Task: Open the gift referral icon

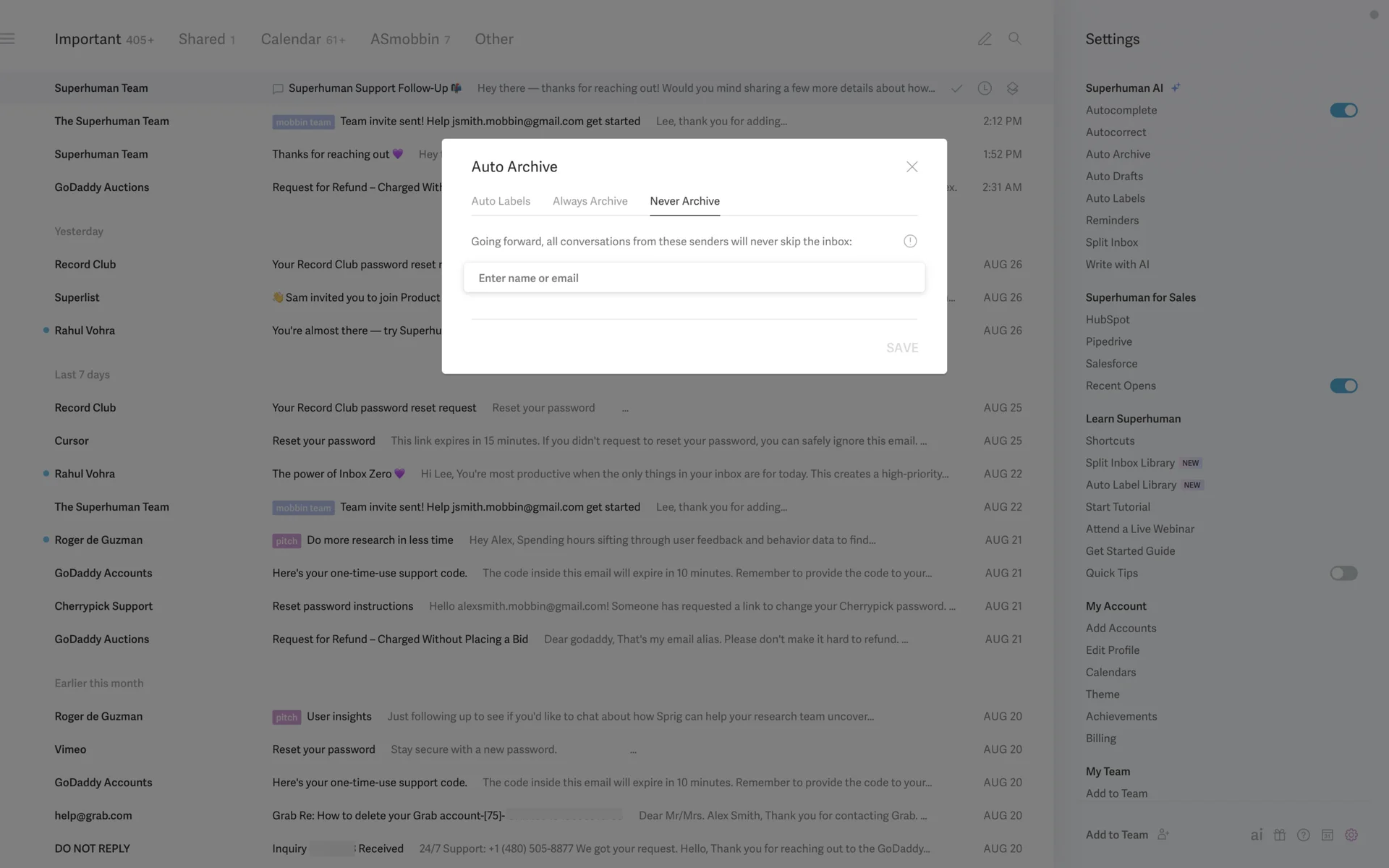Action: click(x=1279, y=835)
